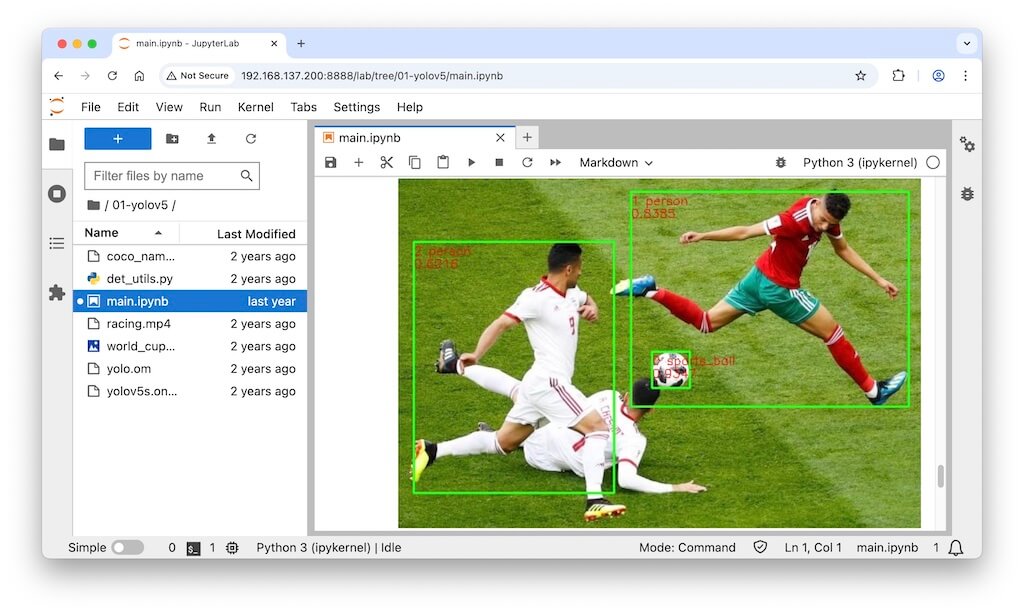The height and width of the screenshot is (614, 1024).
Task: Restart kernel and run all cells
Action: pos(555,162)
